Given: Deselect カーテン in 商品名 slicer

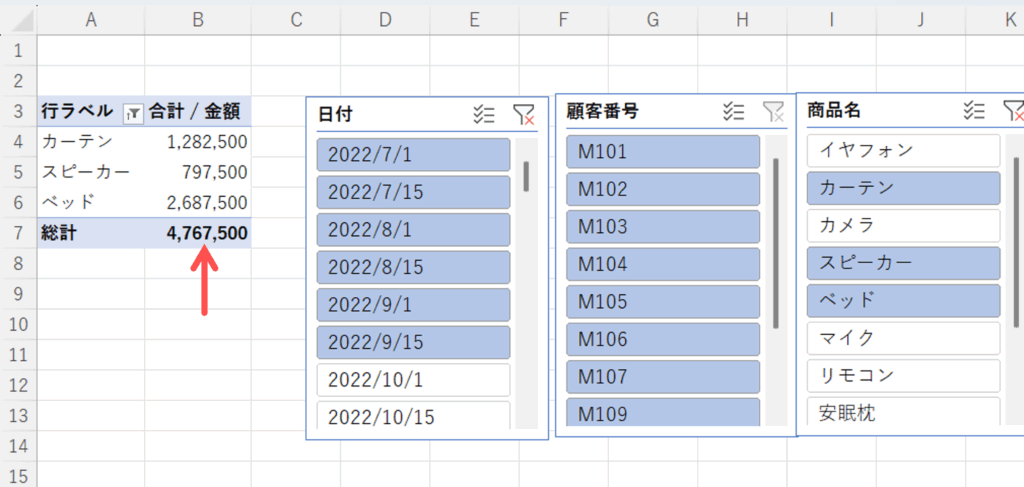Looking at the screenshot, I should 903,187.
